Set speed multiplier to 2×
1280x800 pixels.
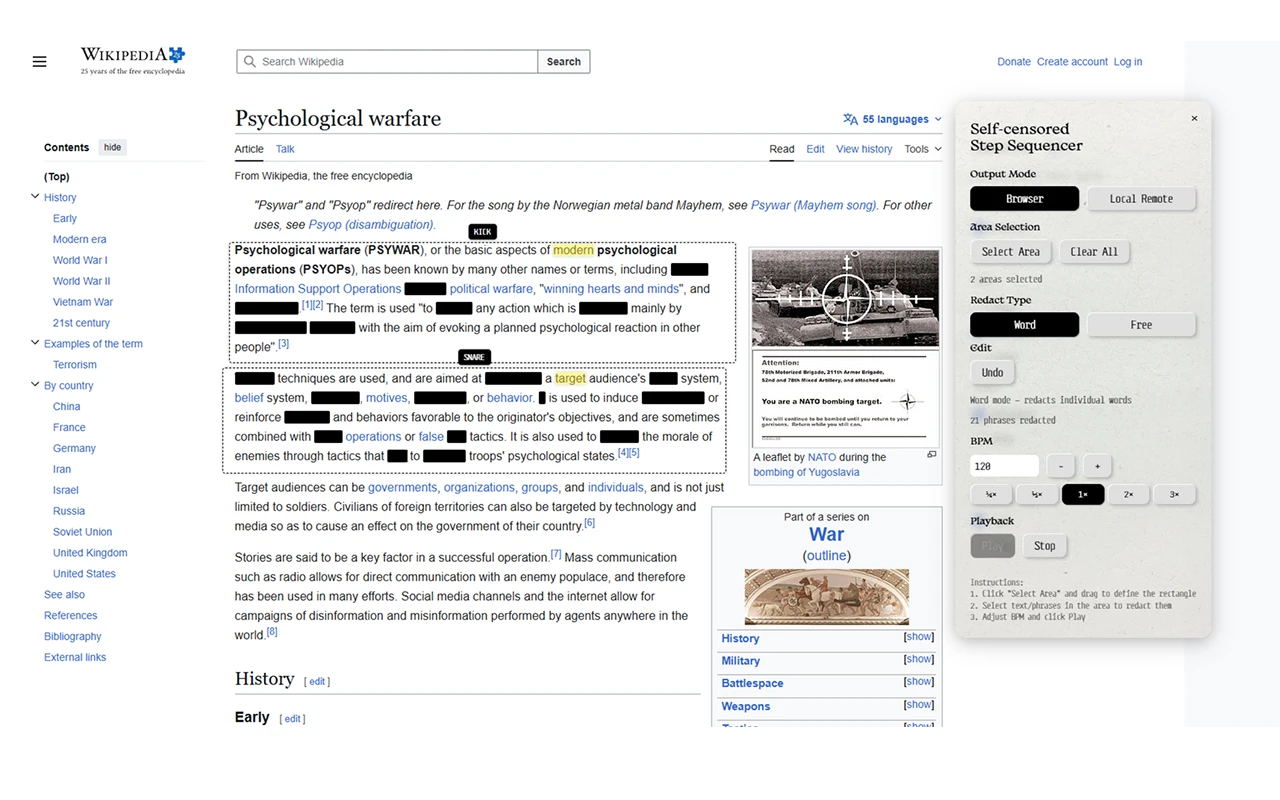pyautogui.click(x=1129, y=494)
